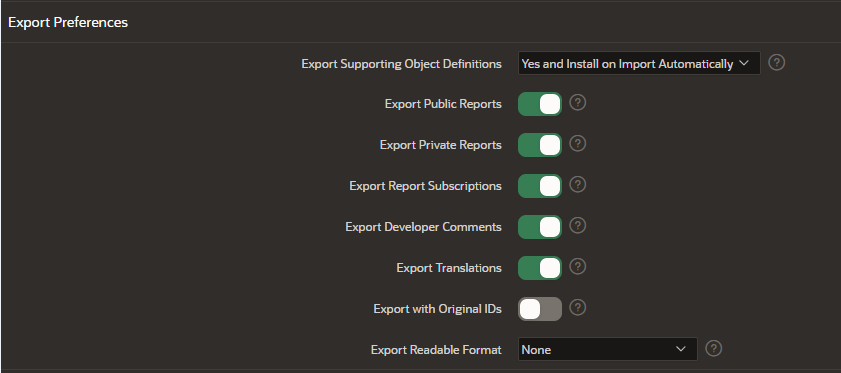
Task: View help for Export Report Subscriptions
Action: click(577, 185)
